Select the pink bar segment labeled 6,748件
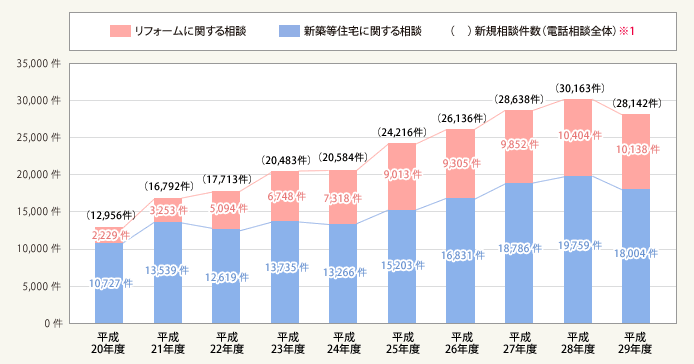This screenshot has height=364, width=694. 285,196
